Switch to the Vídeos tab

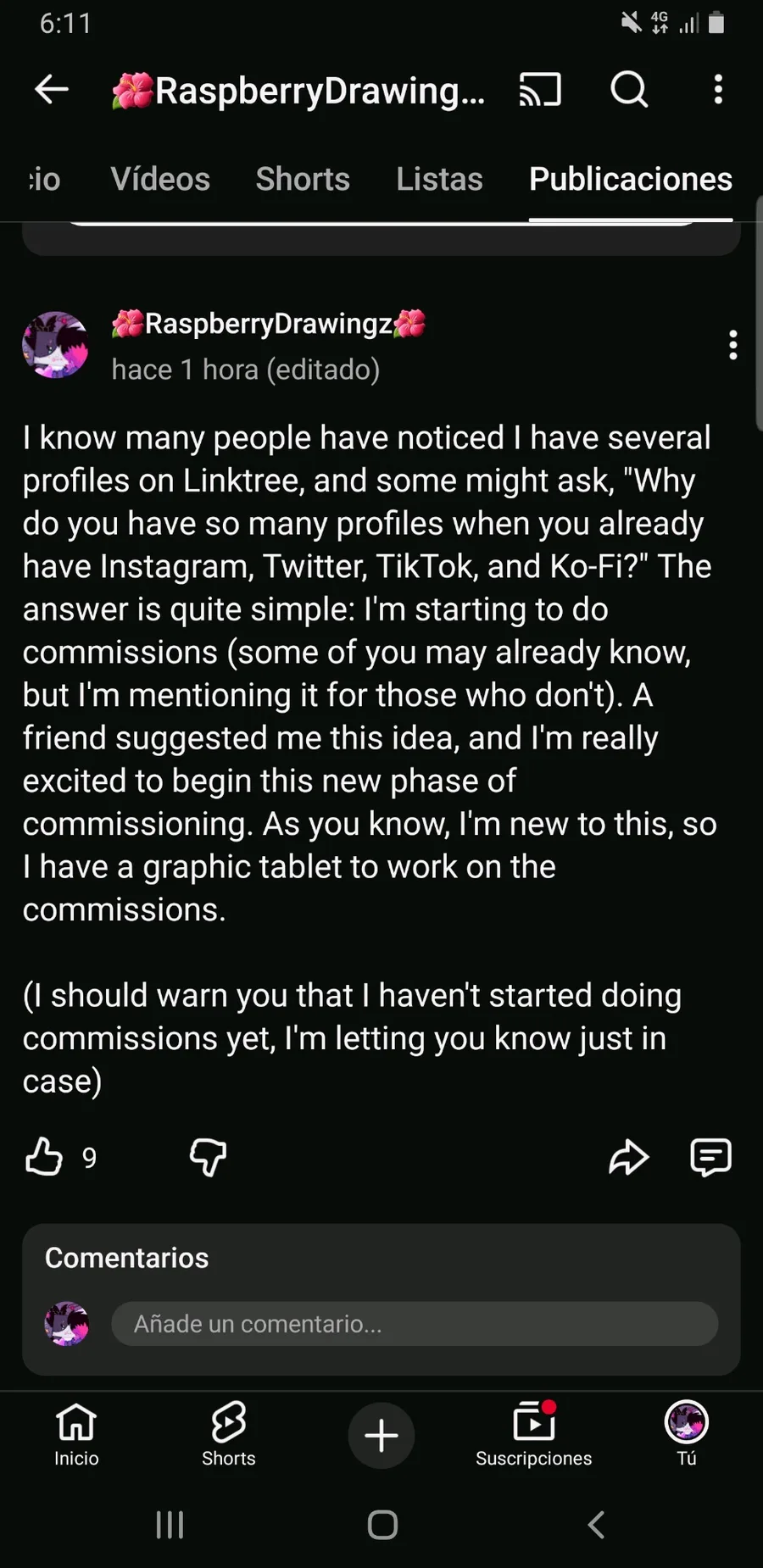coord(160,180)
